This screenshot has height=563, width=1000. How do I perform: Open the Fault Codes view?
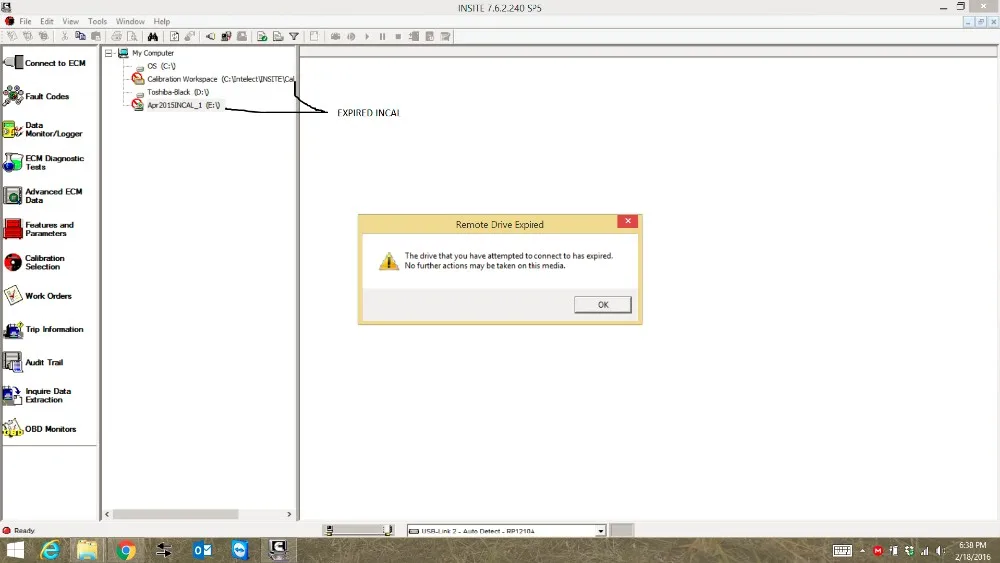tap(36, 96)
